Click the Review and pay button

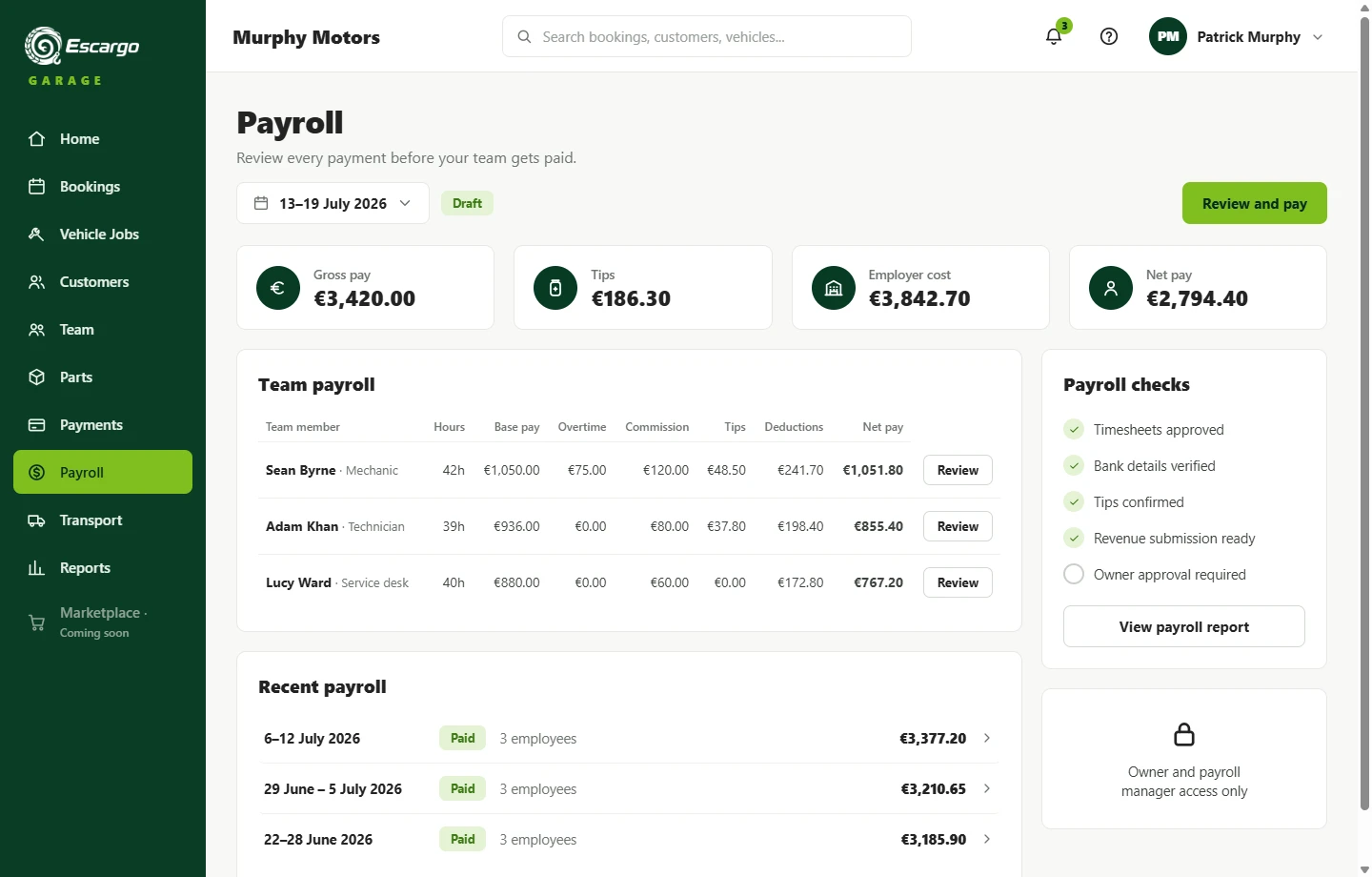1254,203
